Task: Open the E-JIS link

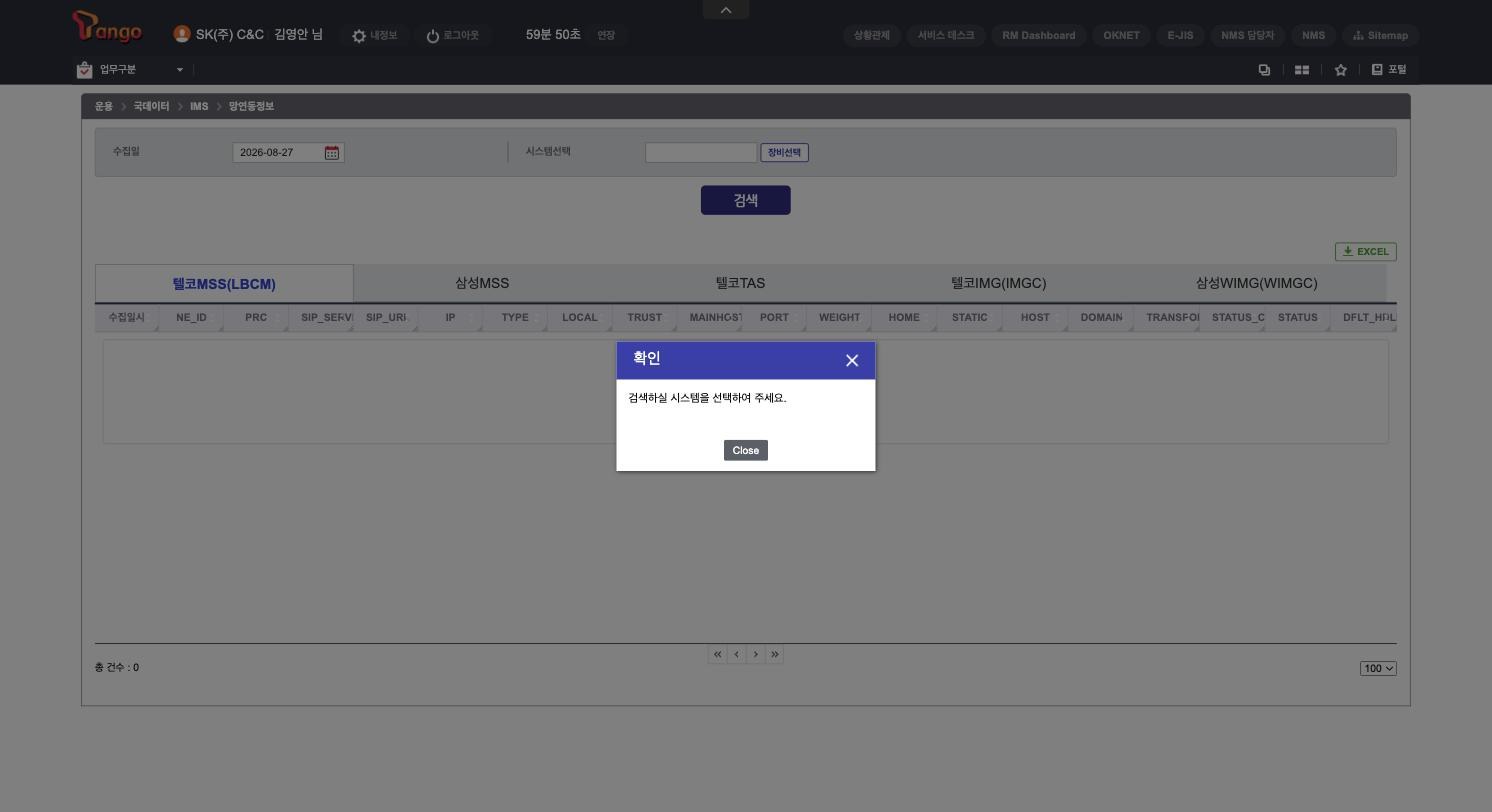Action: point(1180,35)
